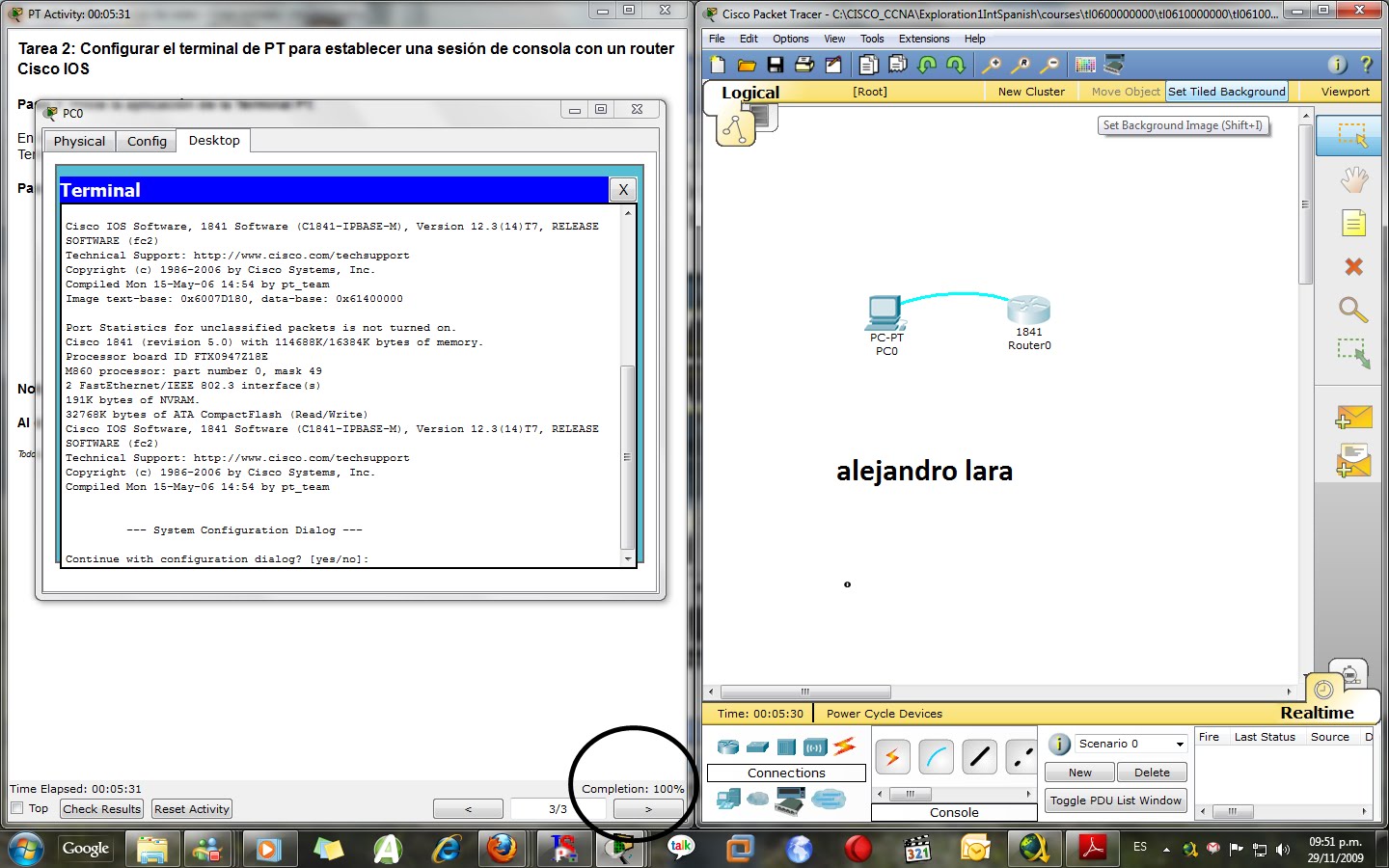Click the New Cluster button
1389x868 pixels.
pyautogui.click(x=1031, y=92)
